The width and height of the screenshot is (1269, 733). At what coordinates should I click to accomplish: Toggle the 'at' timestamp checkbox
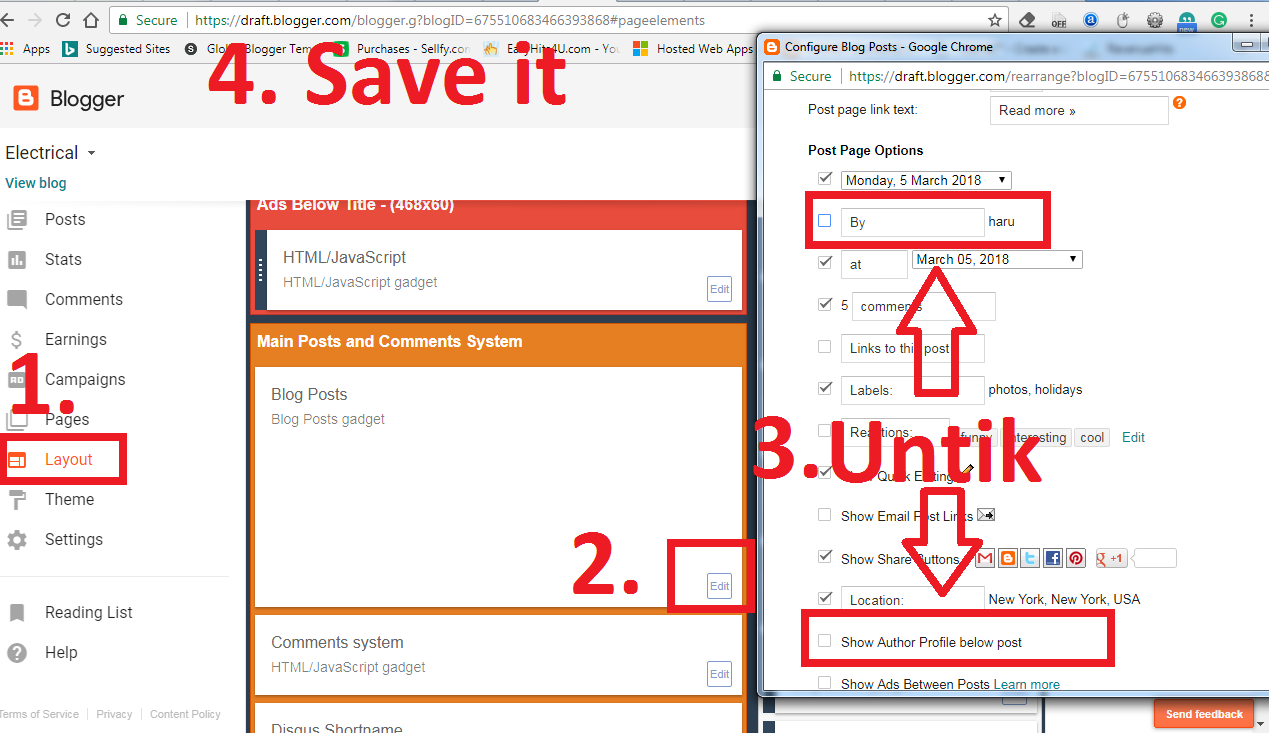coord(825,263)
